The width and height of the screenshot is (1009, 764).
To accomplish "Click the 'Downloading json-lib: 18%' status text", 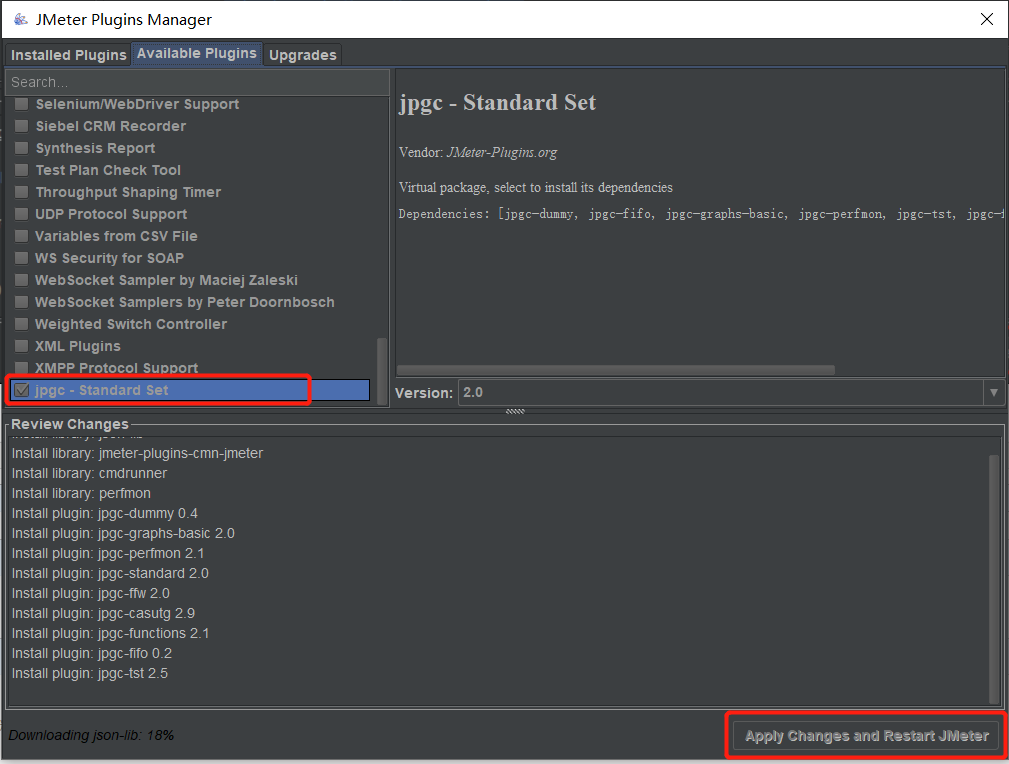I will pyautogui.click(x=91, y=735).
